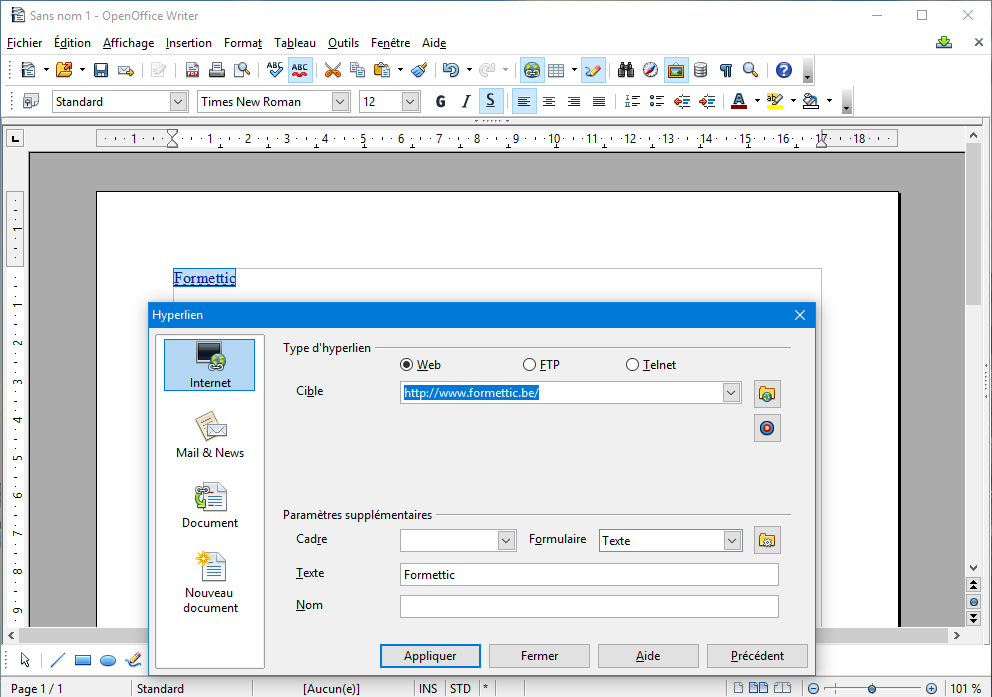Click the Précédent button
The image size is (992, 697).
[757, 656]
